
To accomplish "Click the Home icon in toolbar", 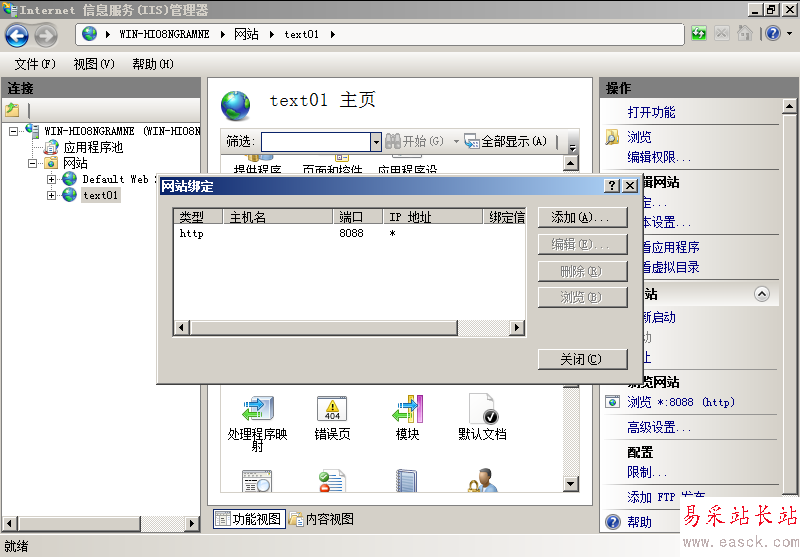I will pos(744,34).
